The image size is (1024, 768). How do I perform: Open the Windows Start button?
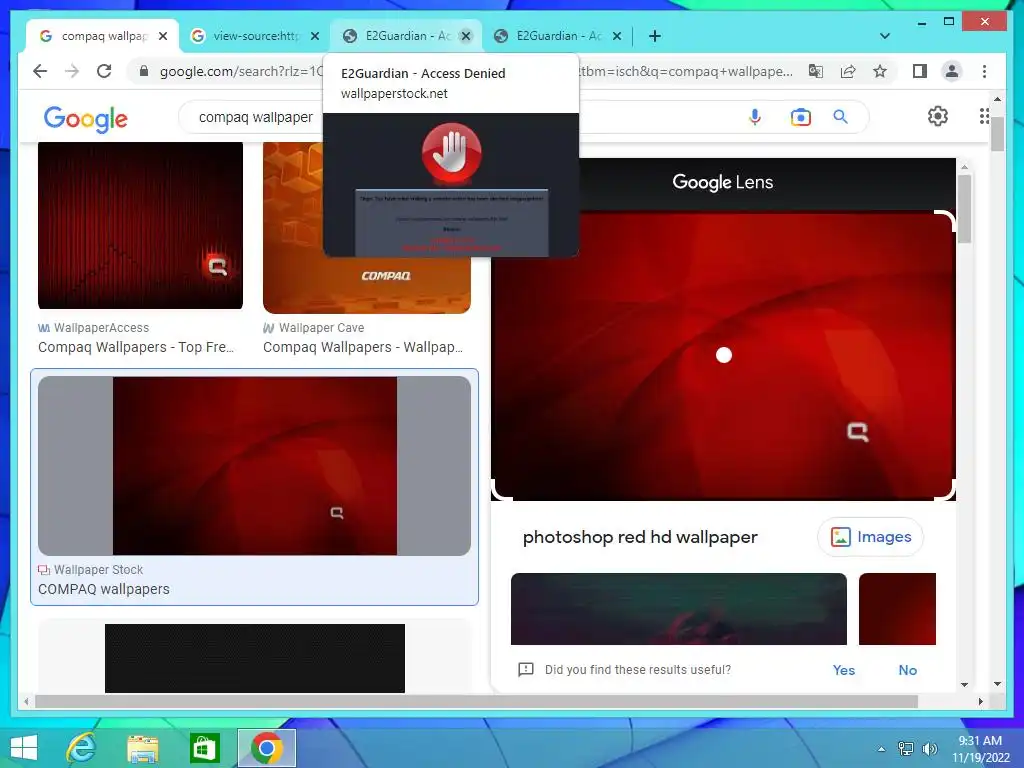pos(24,748)
